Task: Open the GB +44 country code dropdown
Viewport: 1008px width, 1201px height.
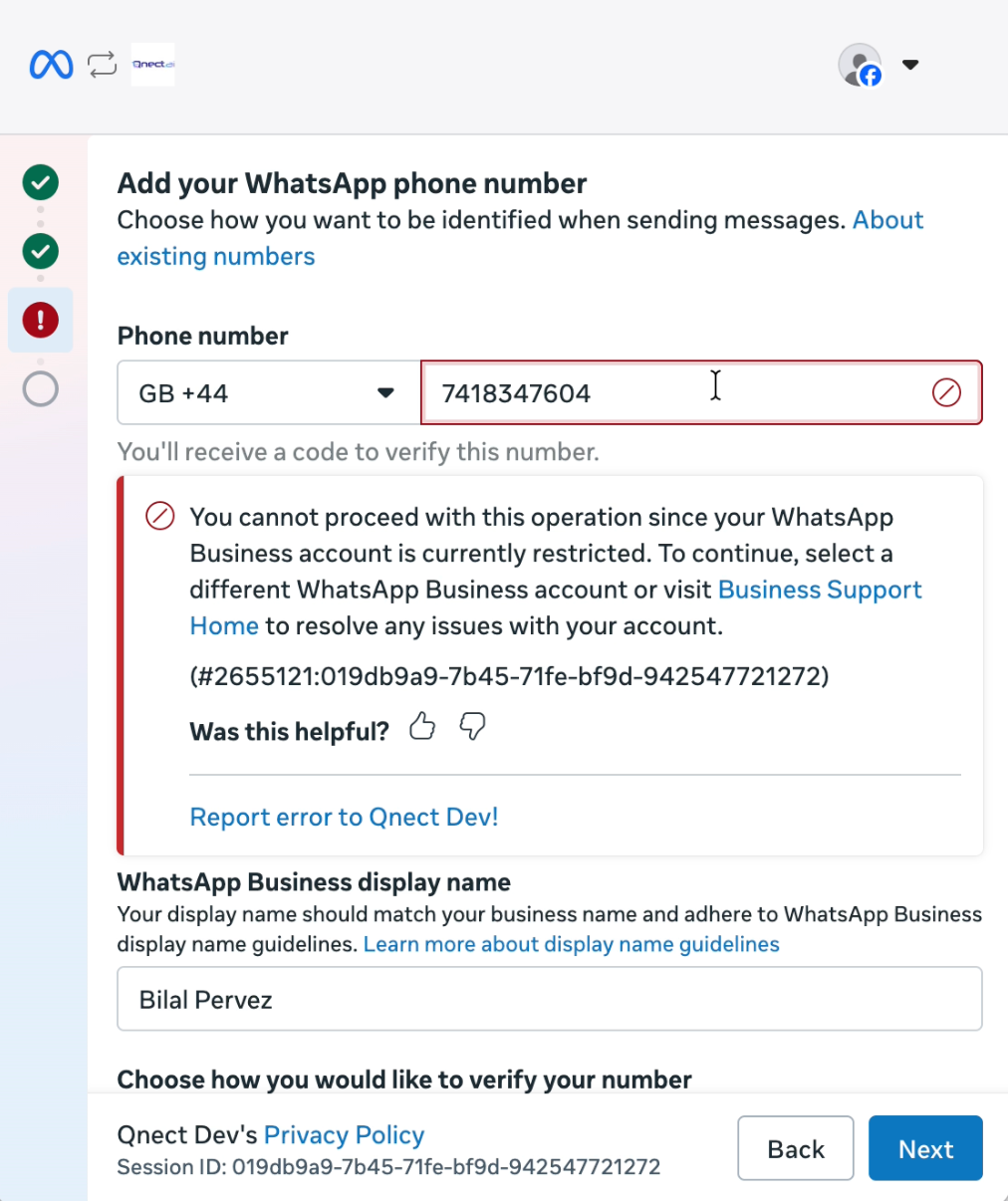Action: point(269,392)
